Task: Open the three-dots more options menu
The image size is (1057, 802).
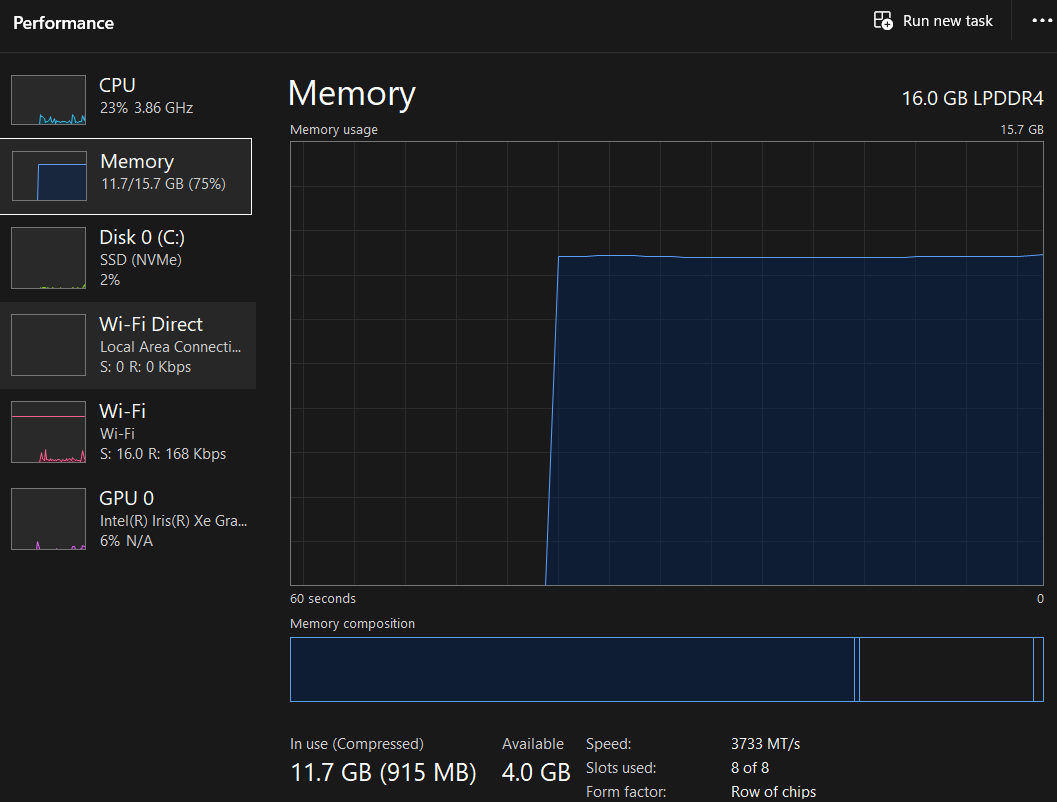Action: (x=1041, y=20)
